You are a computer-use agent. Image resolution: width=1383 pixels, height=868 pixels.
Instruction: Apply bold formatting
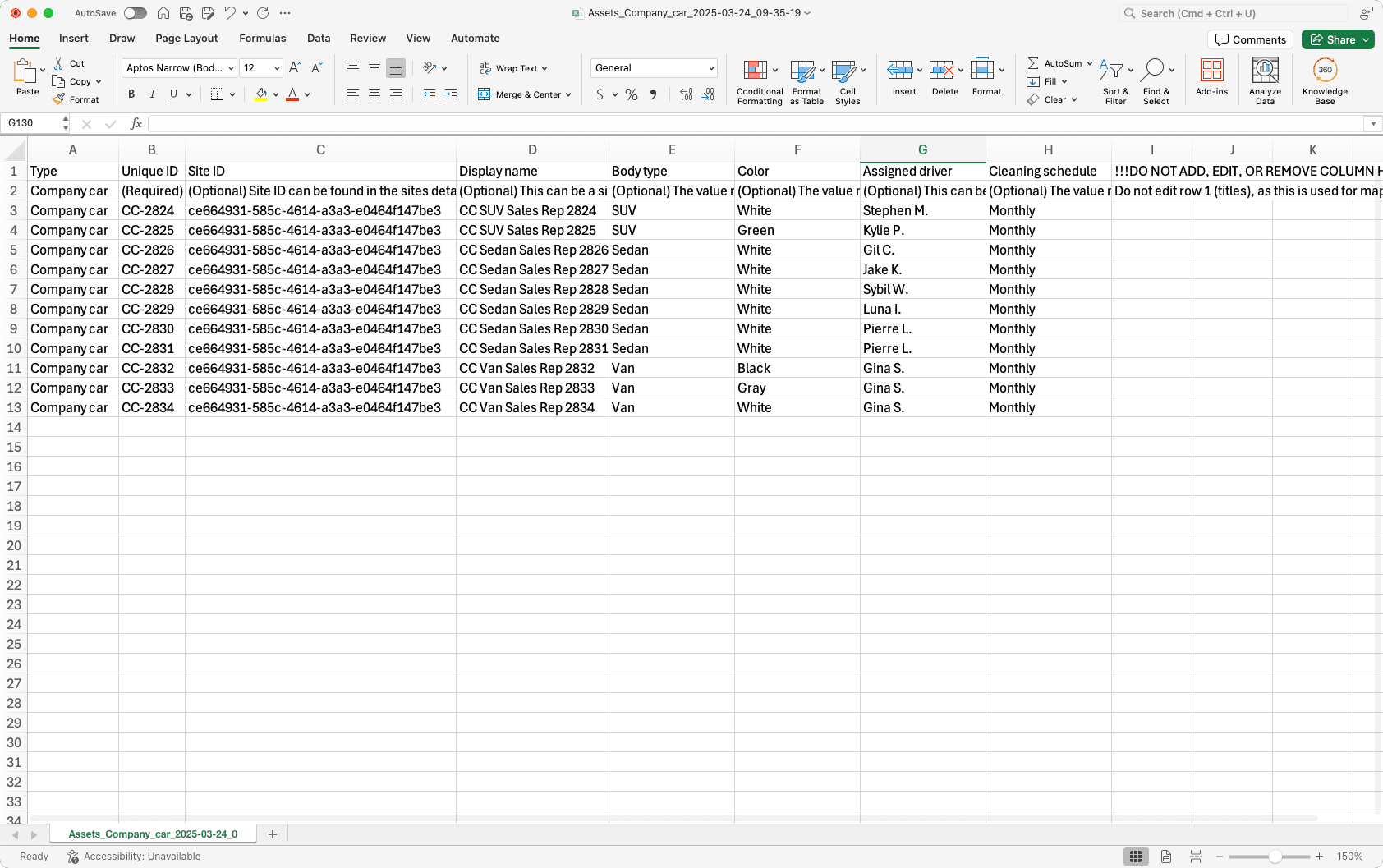(x=131, y=94)
